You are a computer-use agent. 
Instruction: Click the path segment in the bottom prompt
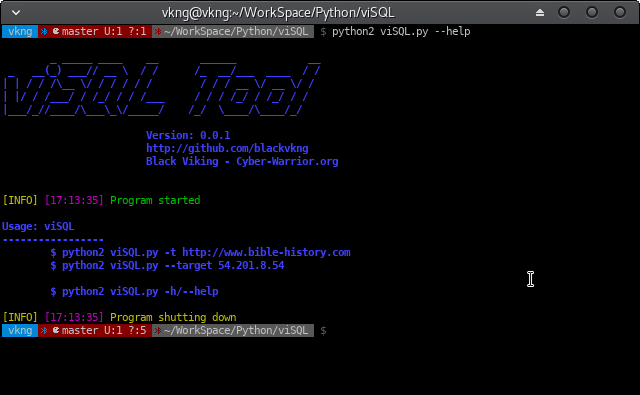233,330
